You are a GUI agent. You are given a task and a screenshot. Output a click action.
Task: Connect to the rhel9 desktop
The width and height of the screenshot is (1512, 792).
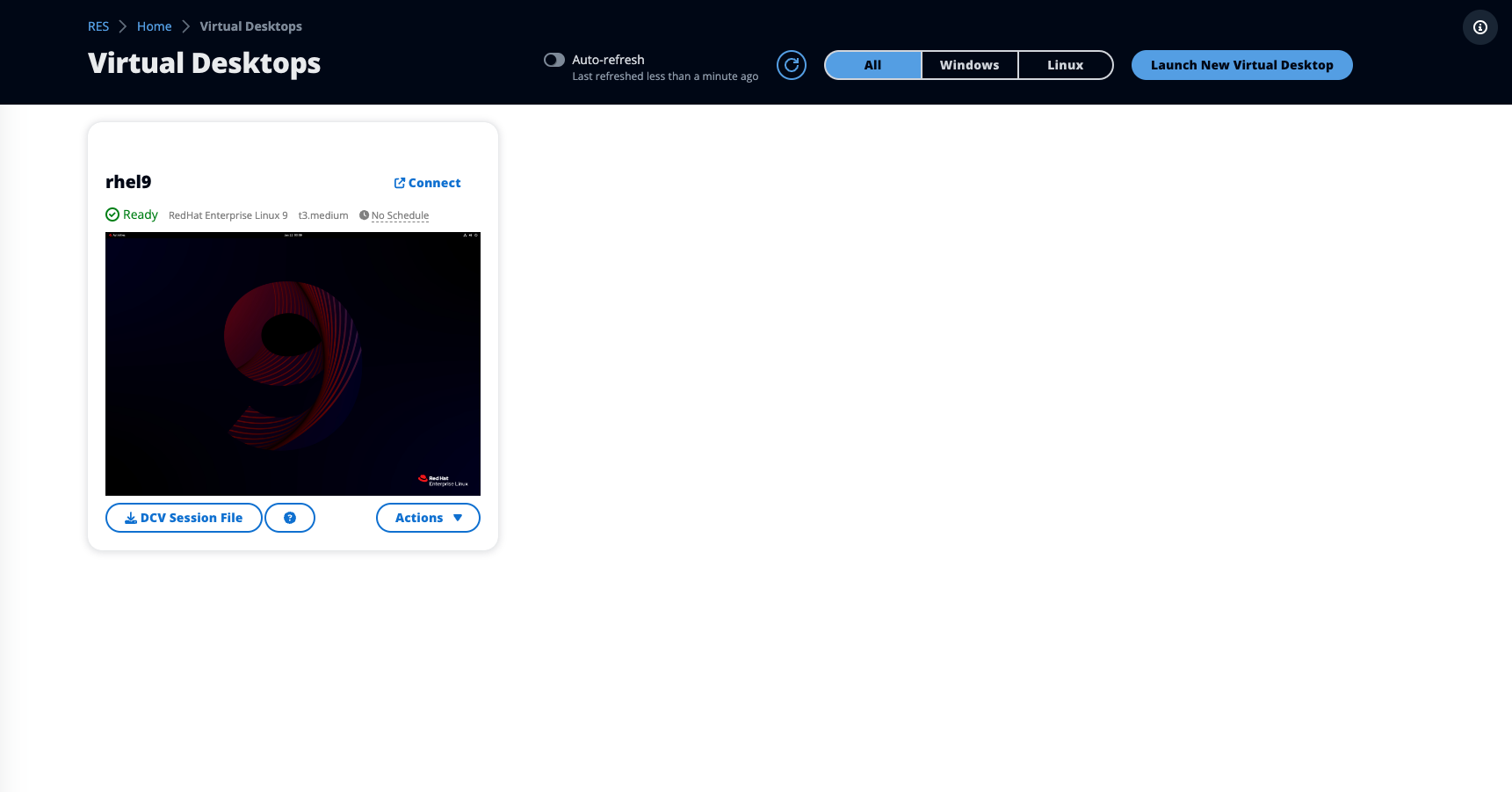coord(434,182)
